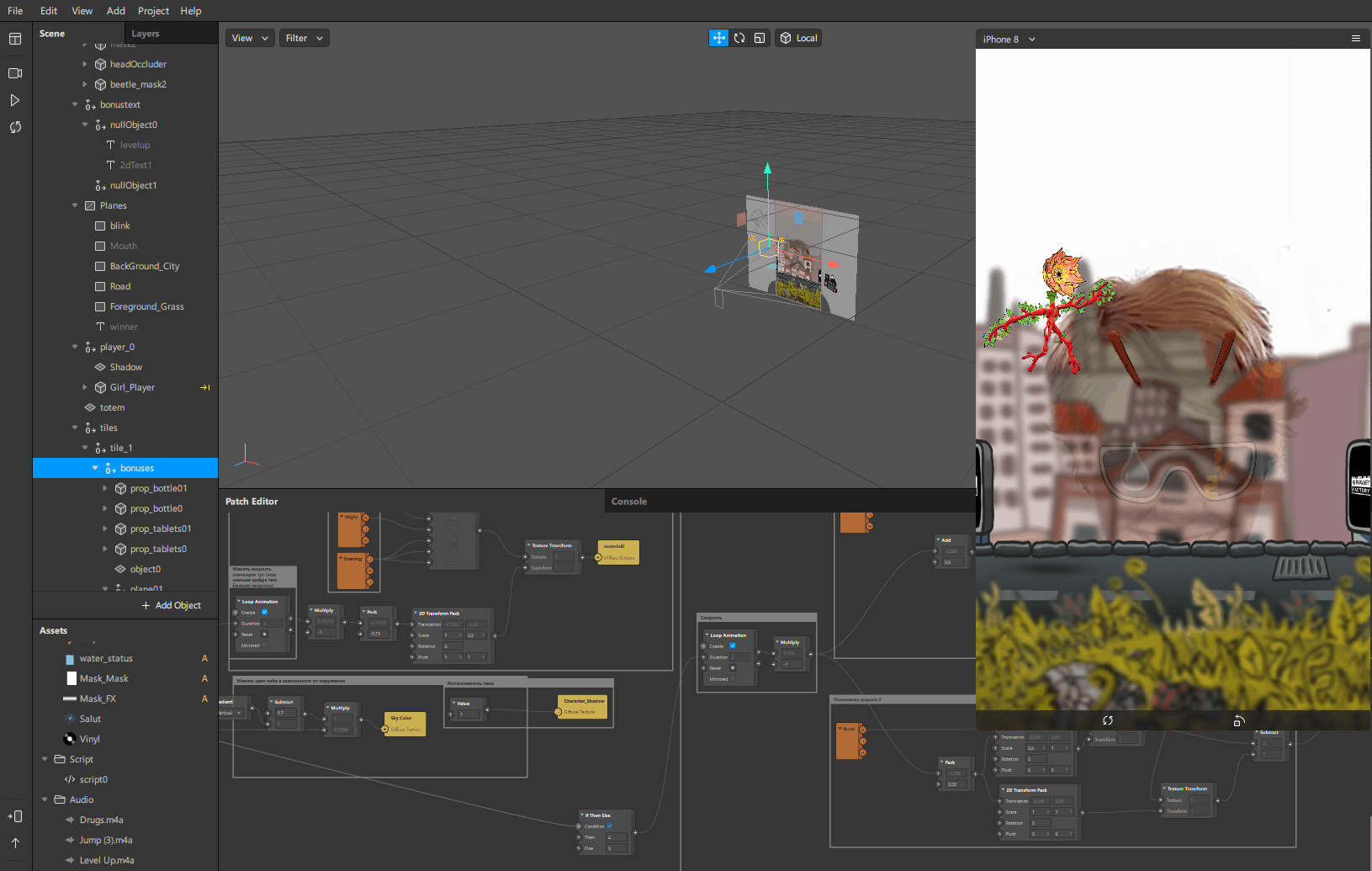
Task: Open the Add menu
Action: click(x=116, y=11)
